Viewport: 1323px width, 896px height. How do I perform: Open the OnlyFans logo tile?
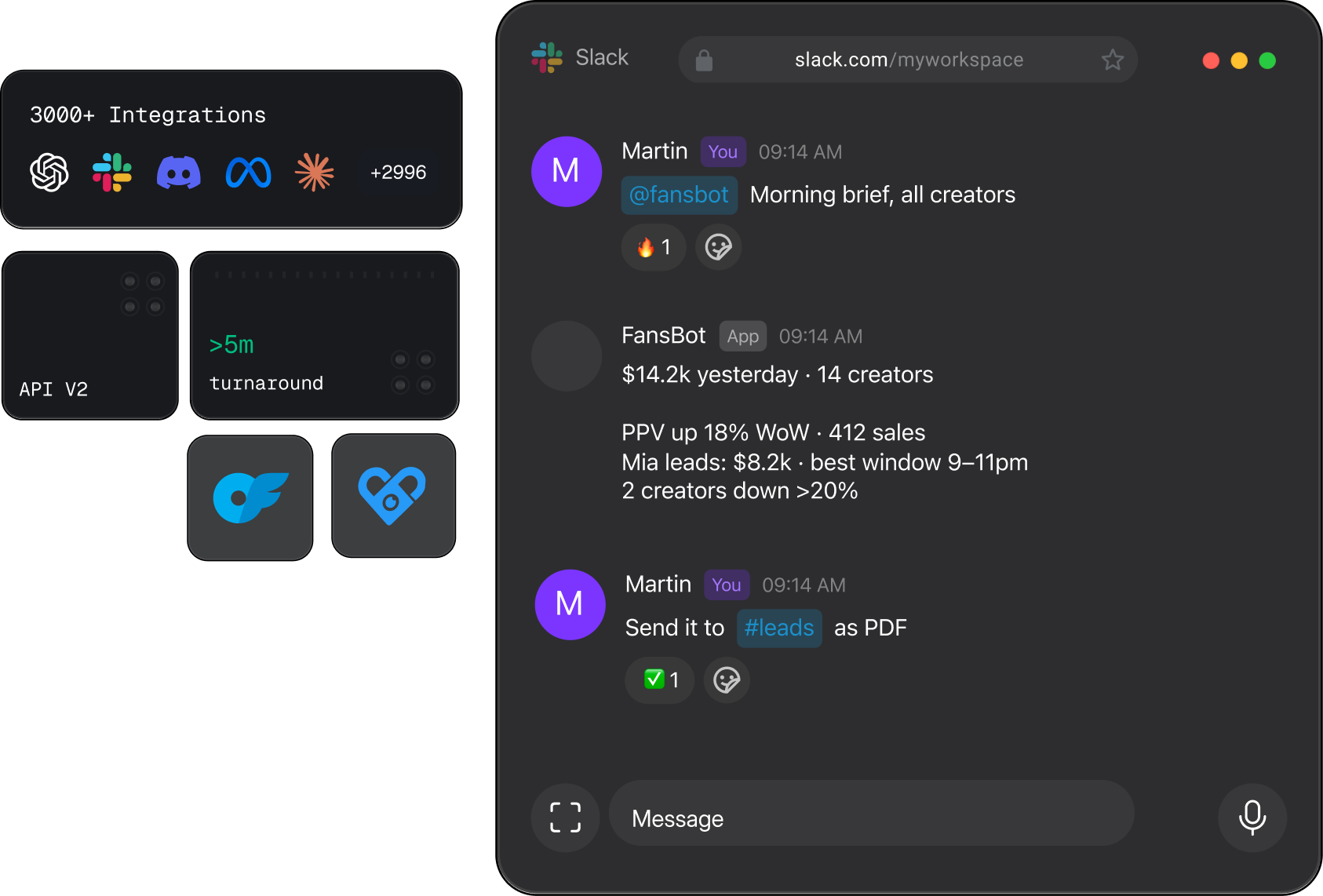click(250, 498)
